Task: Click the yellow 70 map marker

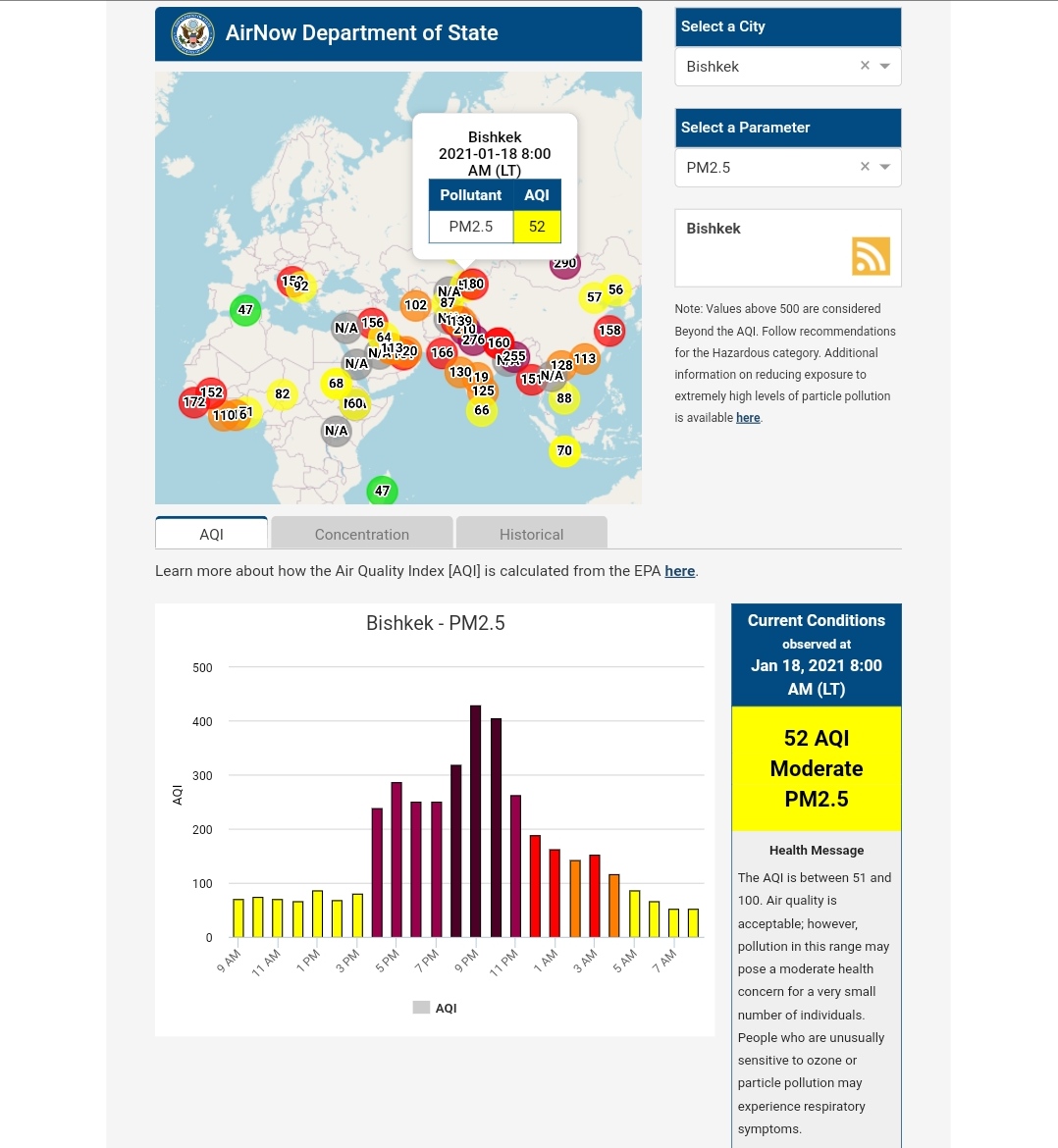Action: point(564,451)
